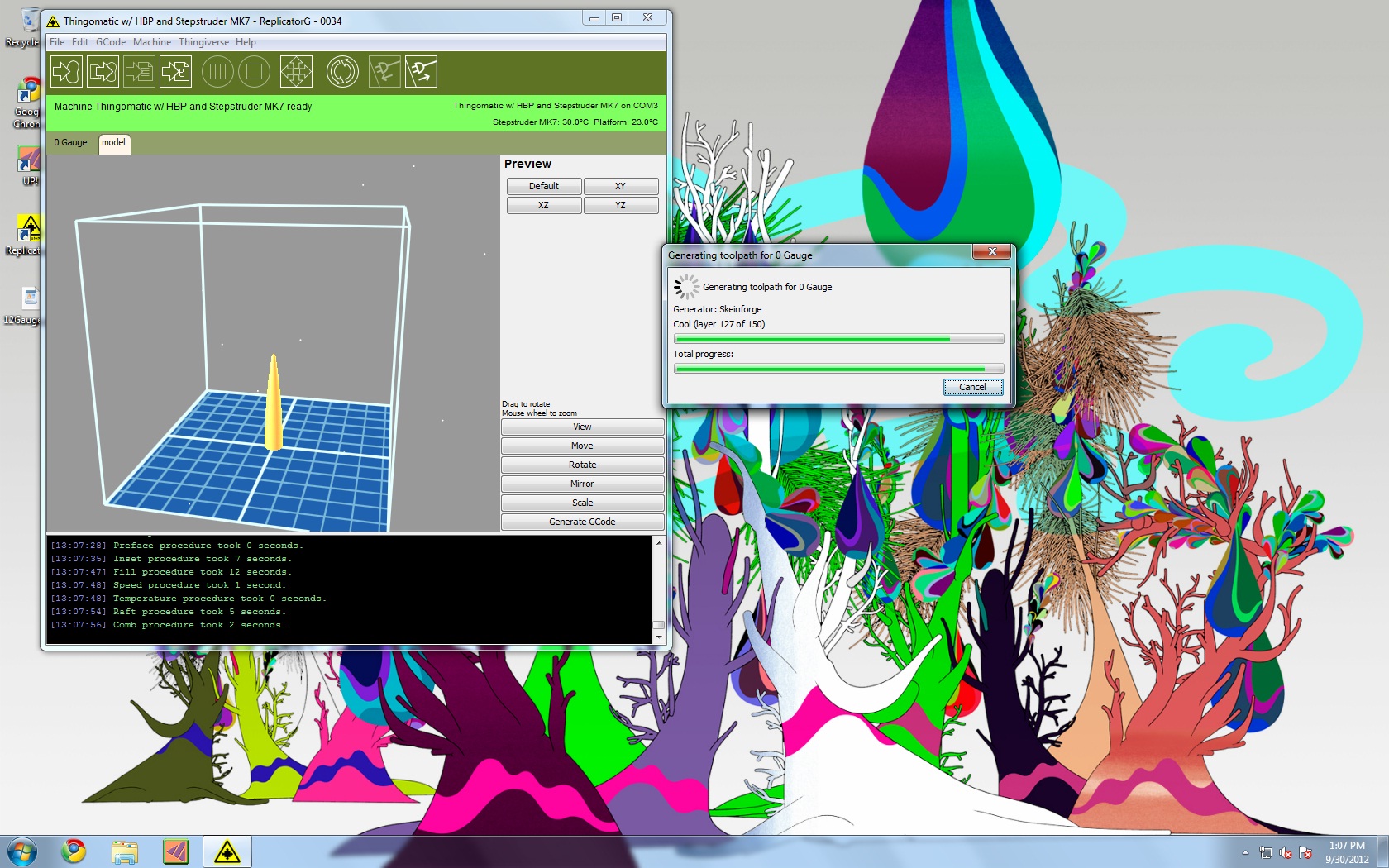Switch preview to XZ view
1389x868 pixels.
point(544,205)
